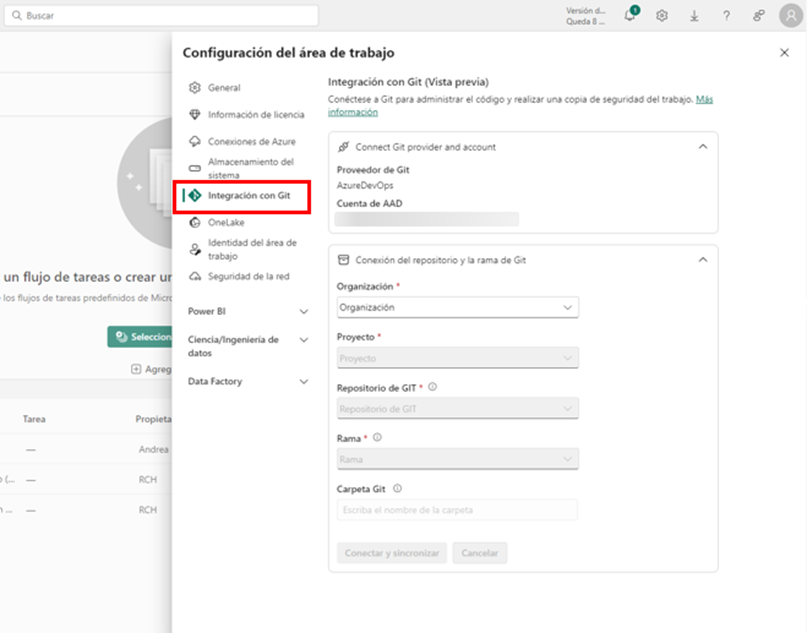807x633 pixels.
Task: Click the AzureDevOps provider value
Action: [365, 185]
